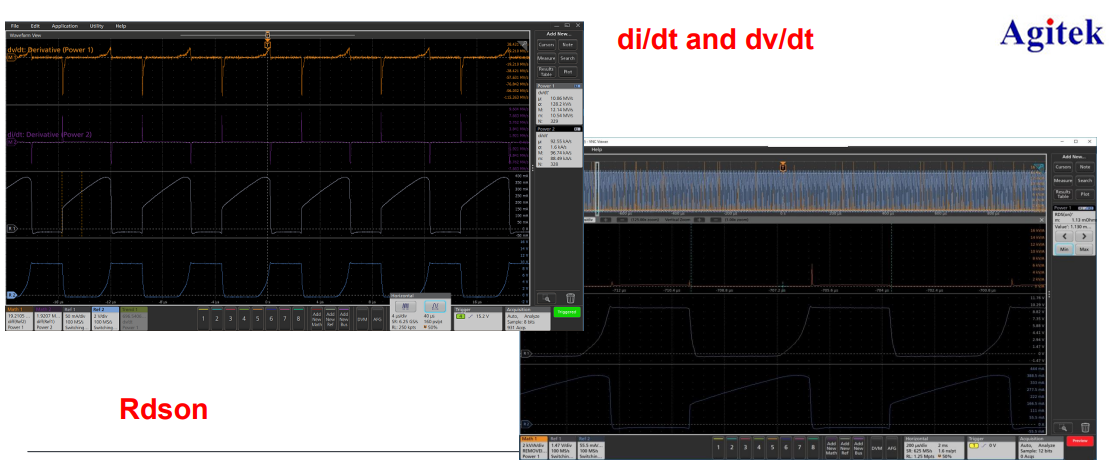Screen dimensions: 1111x463
Task: Open the Acquisition badge in left window
Action: point(528,318)
